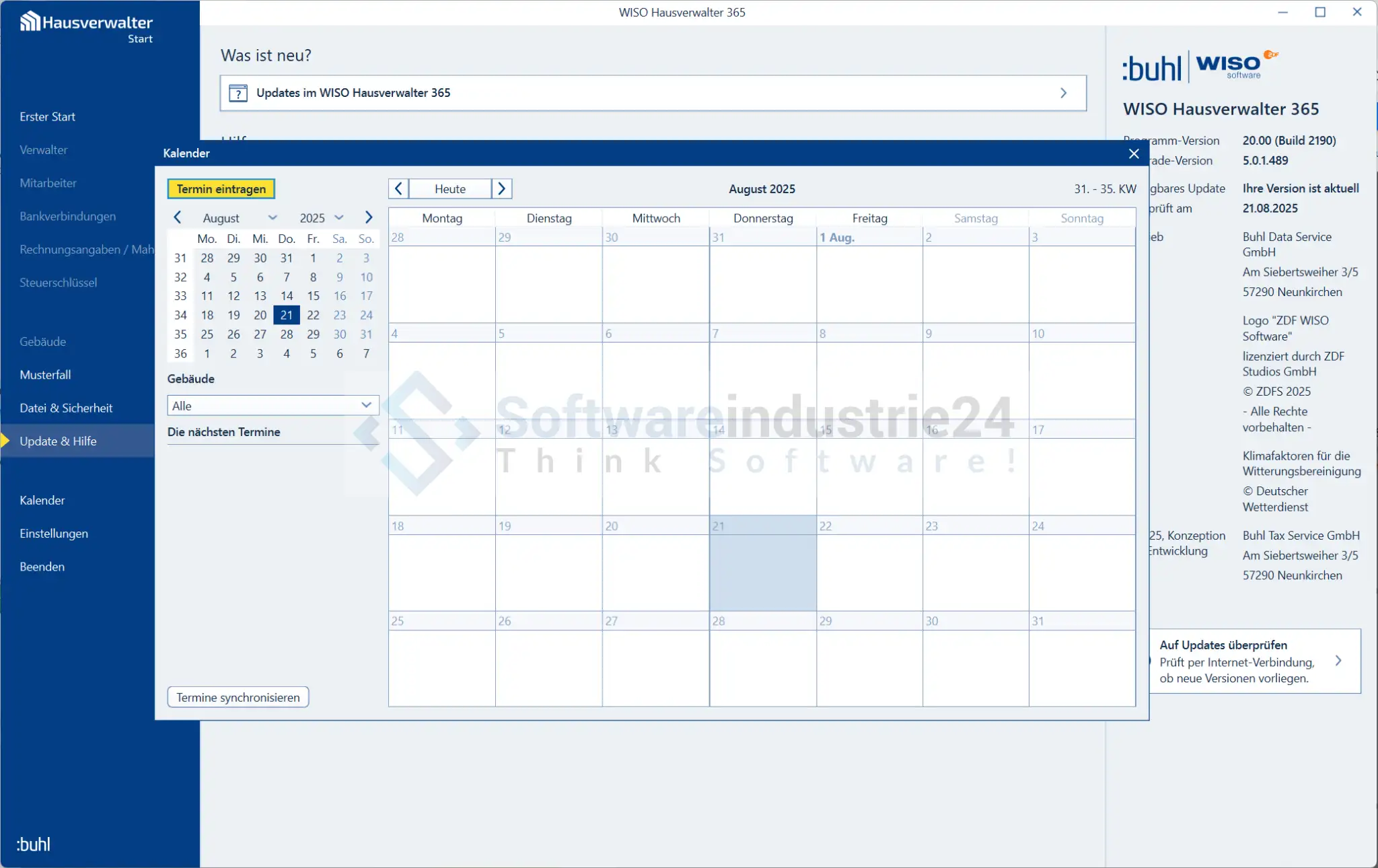Click Termine synchronisieren button
Screen dimensions: 1378x868
(x=238, y=697)
